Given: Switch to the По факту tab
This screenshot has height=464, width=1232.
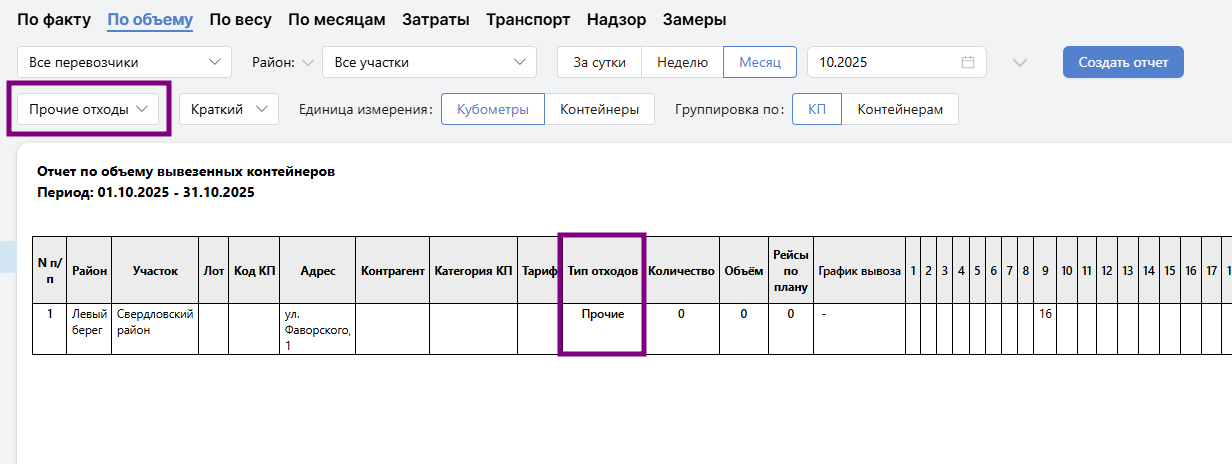Looking at the screenshot, I should (x=54, y=19).
